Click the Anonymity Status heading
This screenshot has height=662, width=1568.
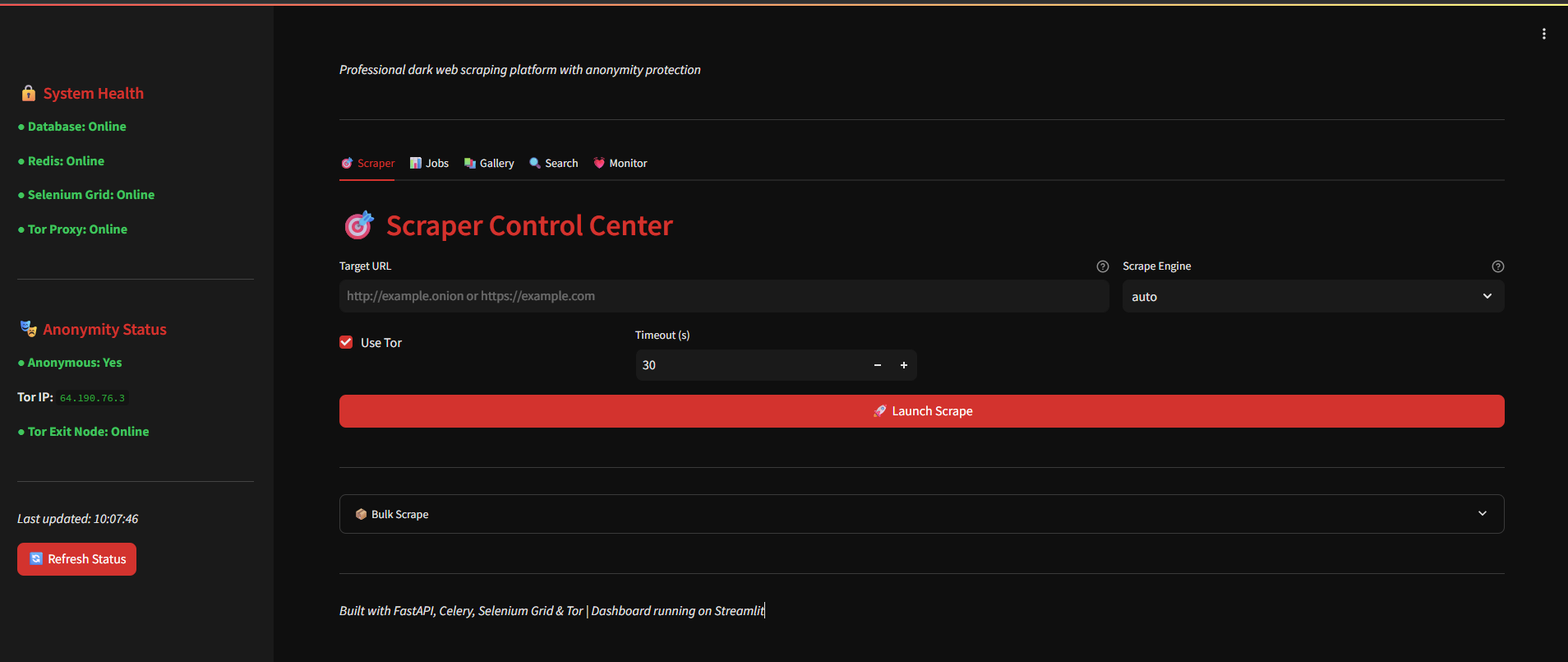coord(104,330)
